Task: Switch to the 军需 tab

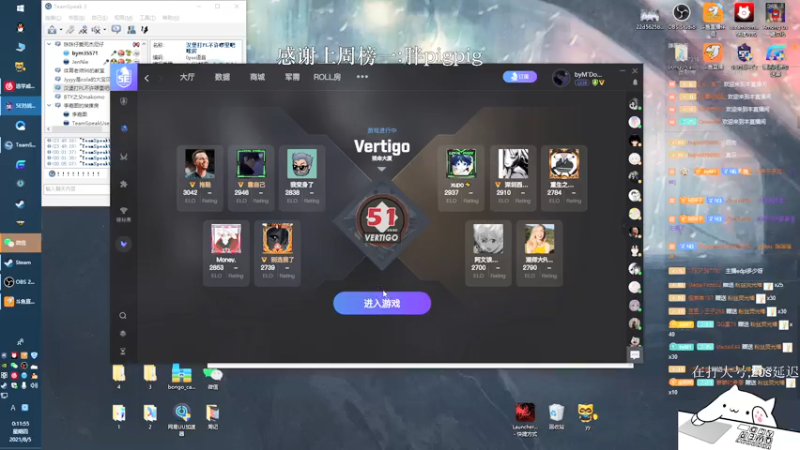Action: (x=292, y=77)
